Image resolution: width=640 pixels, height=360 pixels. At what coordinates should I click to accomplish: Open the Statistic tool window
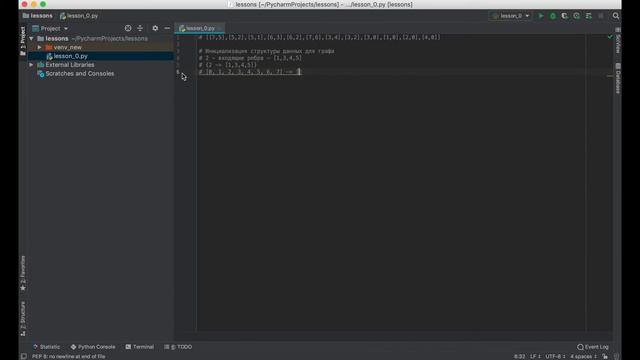46,347
